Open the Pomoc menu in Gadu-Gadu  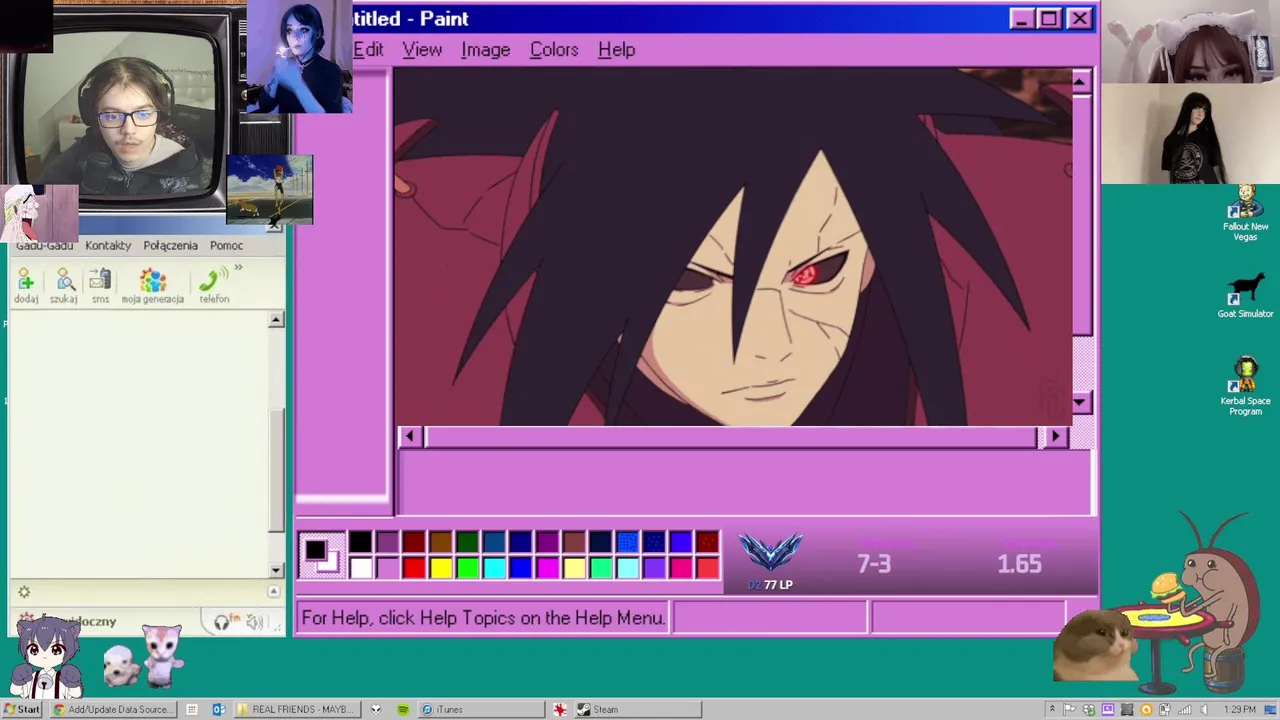[x=226, y=245]
